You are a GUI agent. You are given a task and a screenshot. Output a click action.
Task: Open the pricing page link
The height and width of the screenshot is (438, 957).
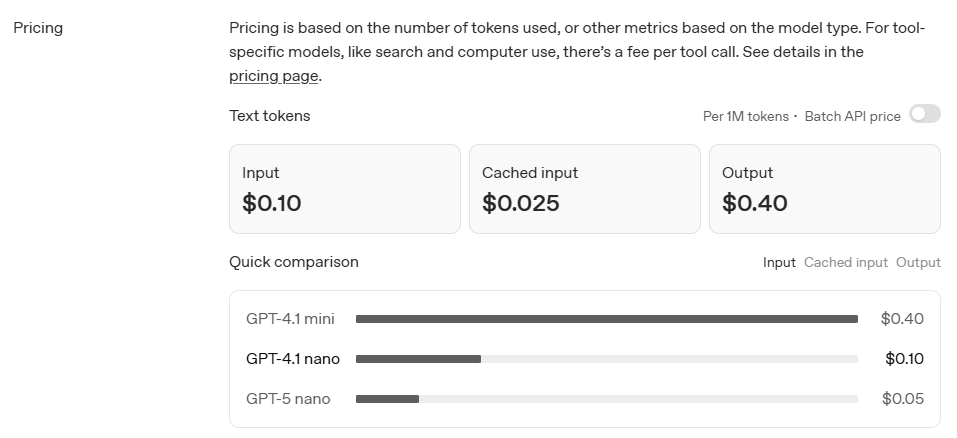[x=273, y=76]
